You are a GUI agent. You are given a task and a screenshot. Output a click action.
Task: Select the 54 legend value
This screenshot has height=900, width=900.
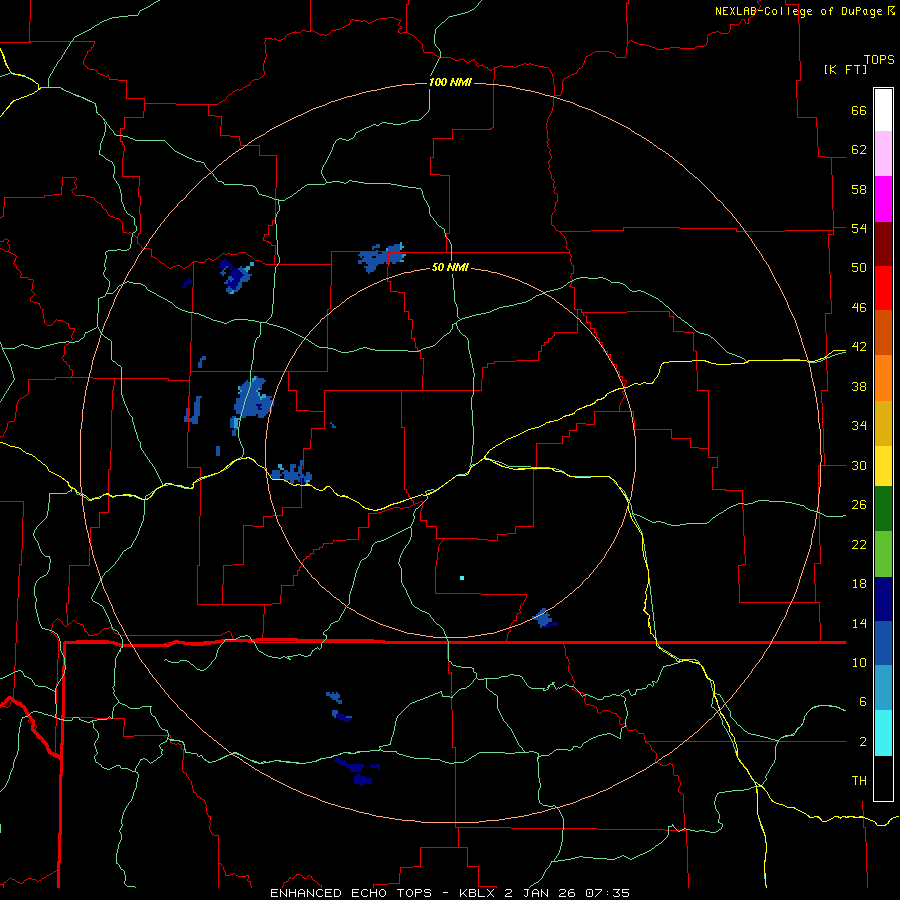tap(859, 228)
